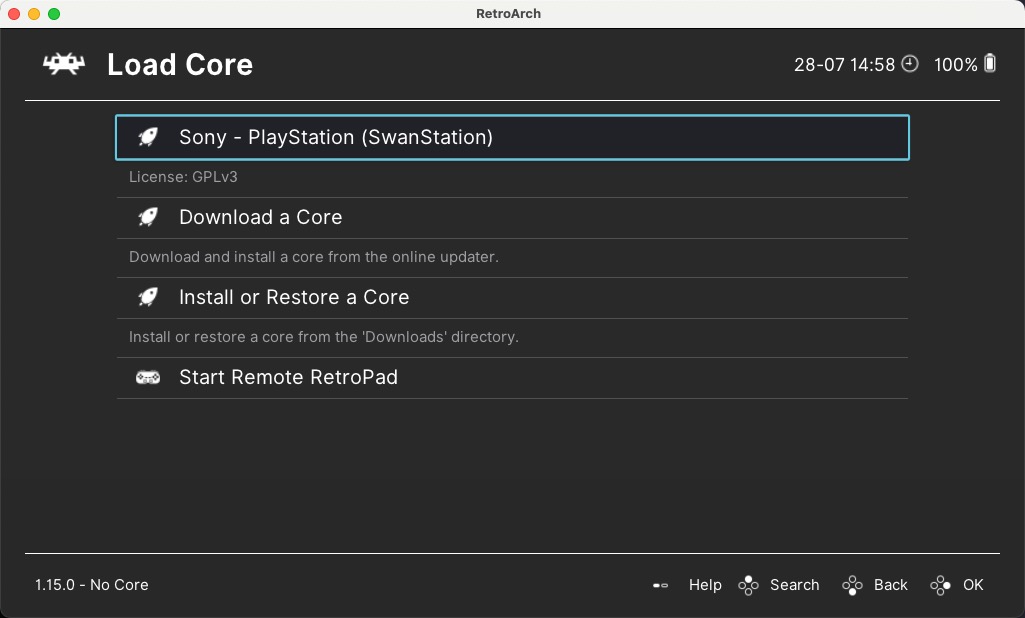1025x618 pixels.
Task: Click the rocket icon next to Download a Core
Action: click(148, 217)
